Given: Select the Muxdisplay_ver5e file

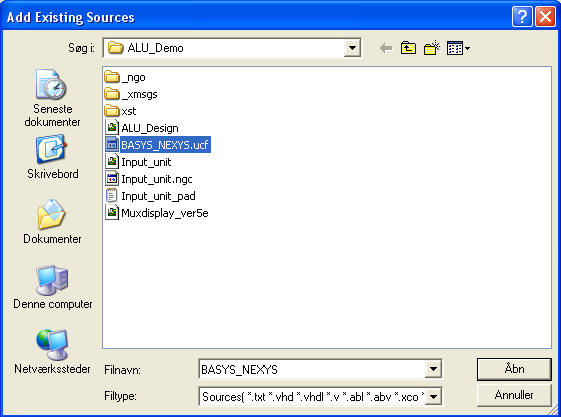Looking at the screenshot, I should point(157,213).
